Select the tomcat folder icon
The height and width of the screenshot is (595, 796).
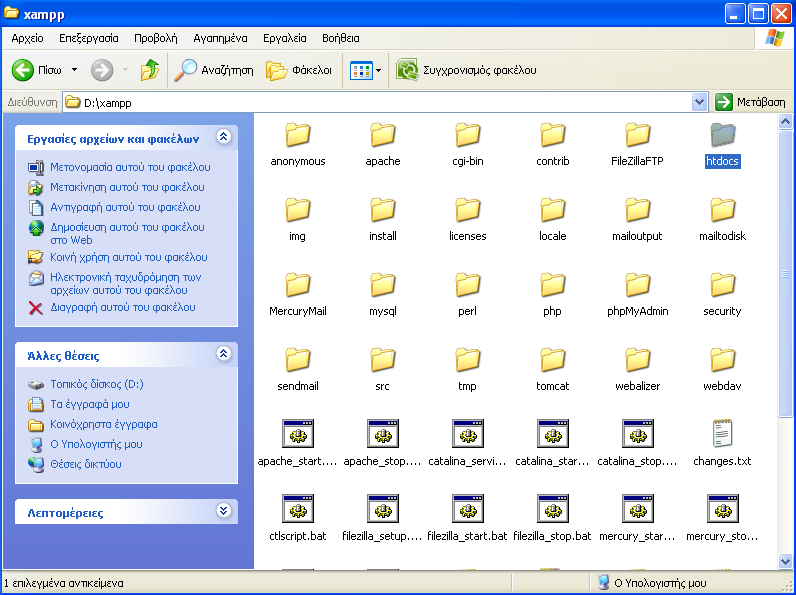pyautogui.click(x=552, y=359)
